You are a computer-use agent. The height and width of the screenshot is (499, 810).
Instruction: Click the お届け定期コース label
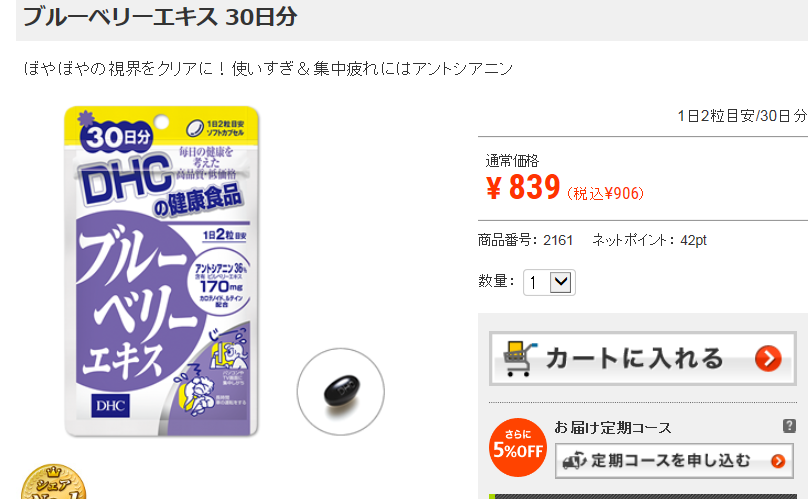tap(613, 428)
